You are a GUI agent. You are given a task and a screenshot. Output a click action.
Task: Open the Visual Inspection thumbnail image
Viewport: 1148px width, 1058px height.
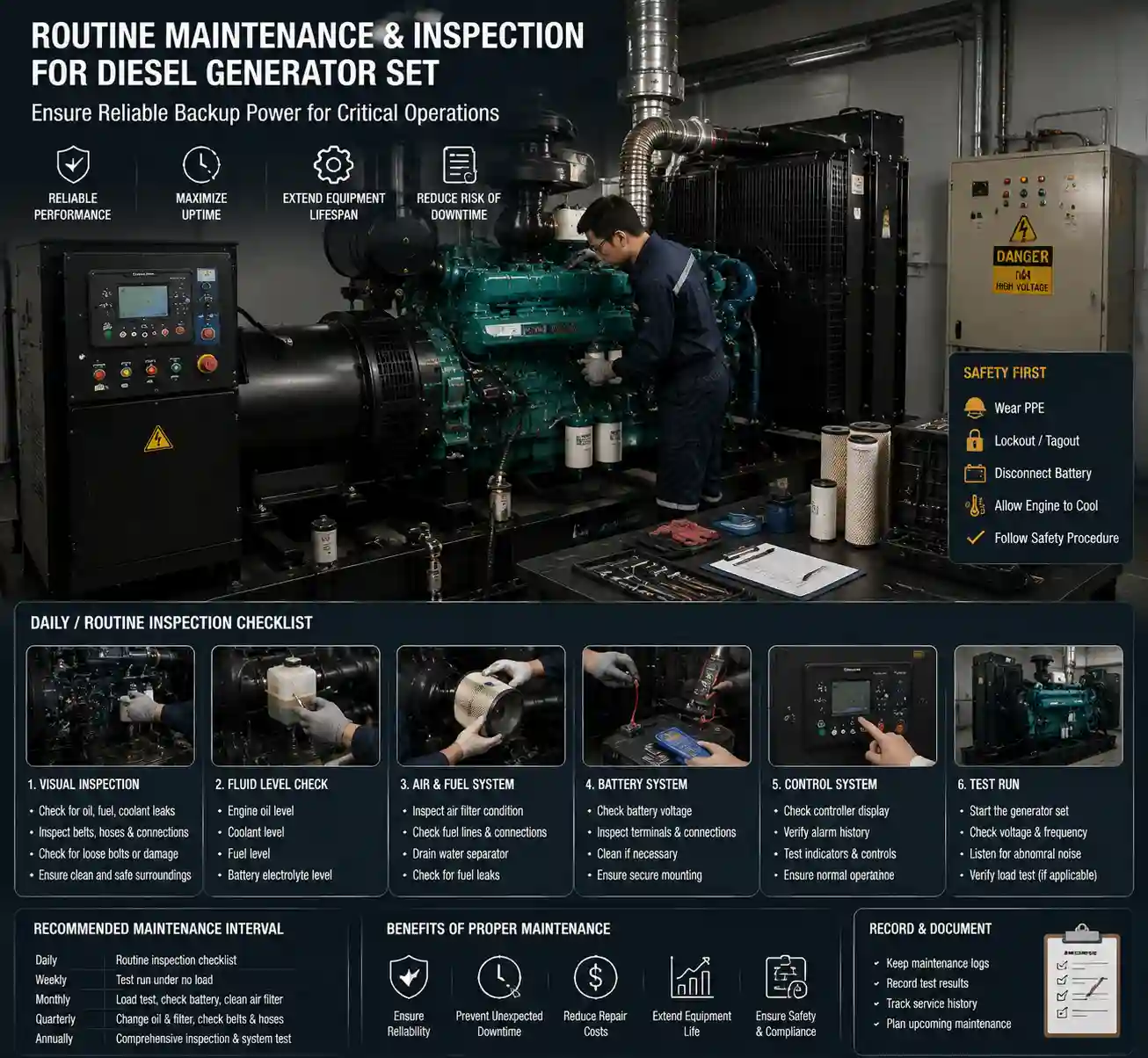[x=111, y=706]
